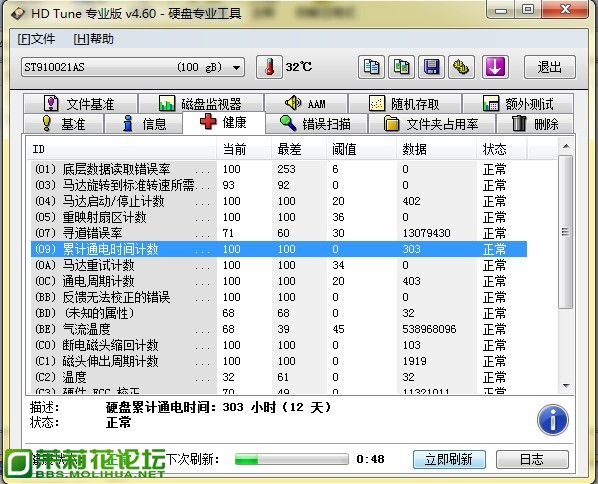The width and height of the screenshot is (598, 484).
Task: Click the ID column header
Action: coord(122,149)
